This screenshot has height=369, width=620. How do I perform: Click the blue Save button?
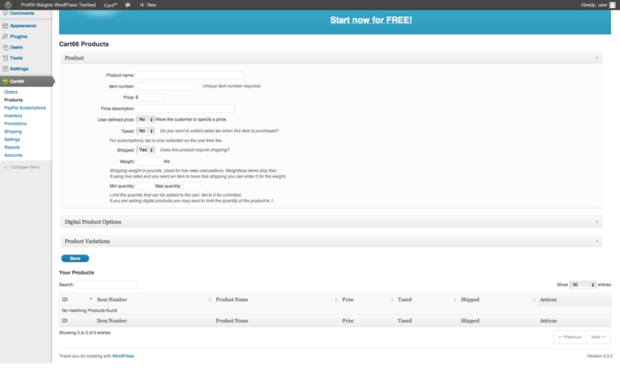[x=75, y=258]
